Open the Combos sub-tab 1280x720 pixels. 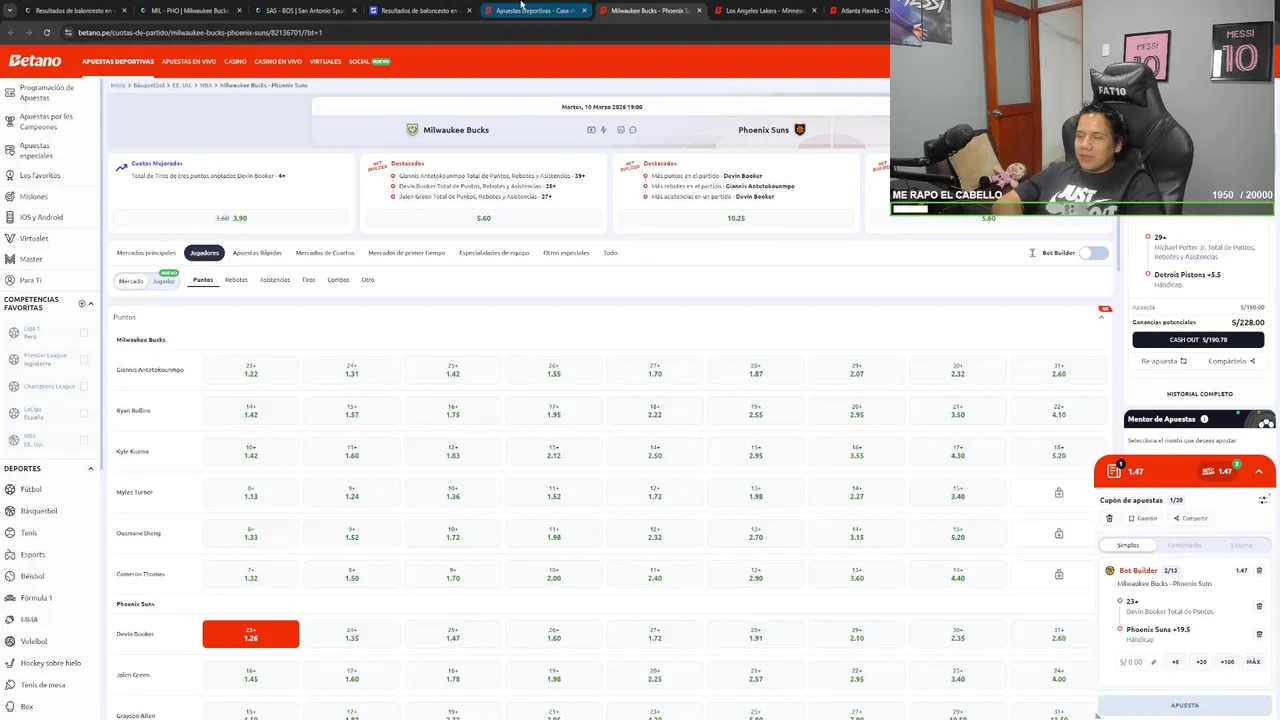[x=338, y=280]
